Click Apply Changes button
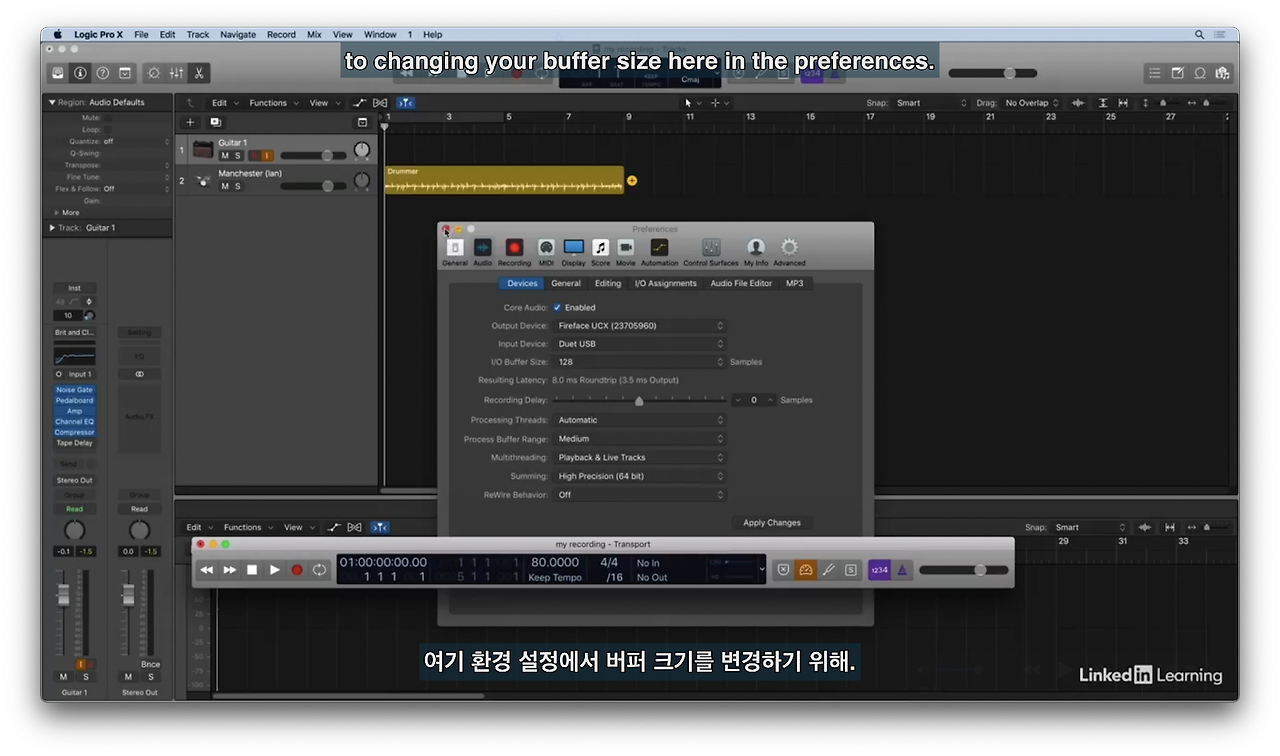This screenshot has width=1280, height=756. pyautogui.click(x=772, y=523)
